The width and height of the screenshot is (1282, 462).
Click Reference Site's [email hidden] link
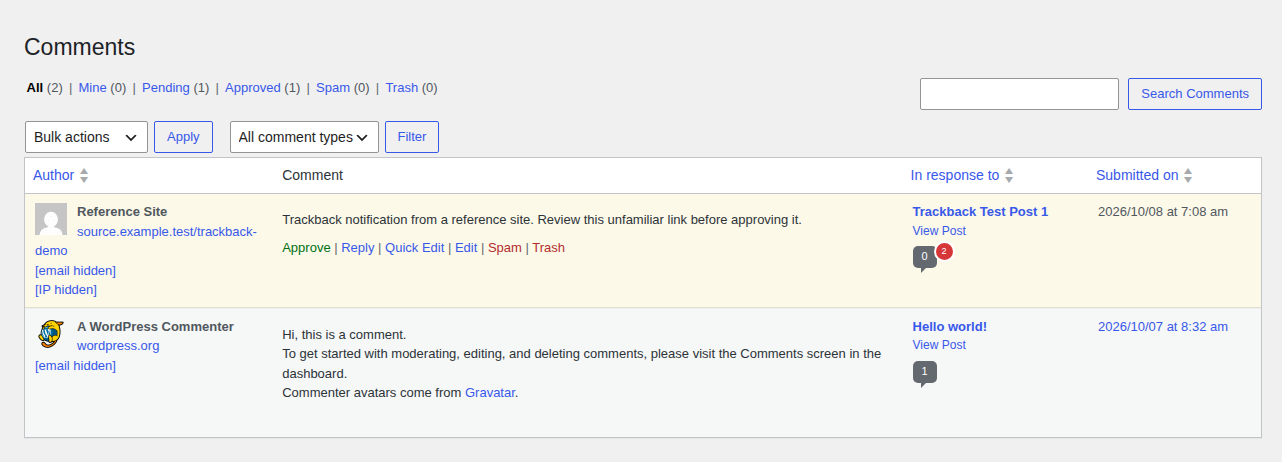tap(75, 271)
